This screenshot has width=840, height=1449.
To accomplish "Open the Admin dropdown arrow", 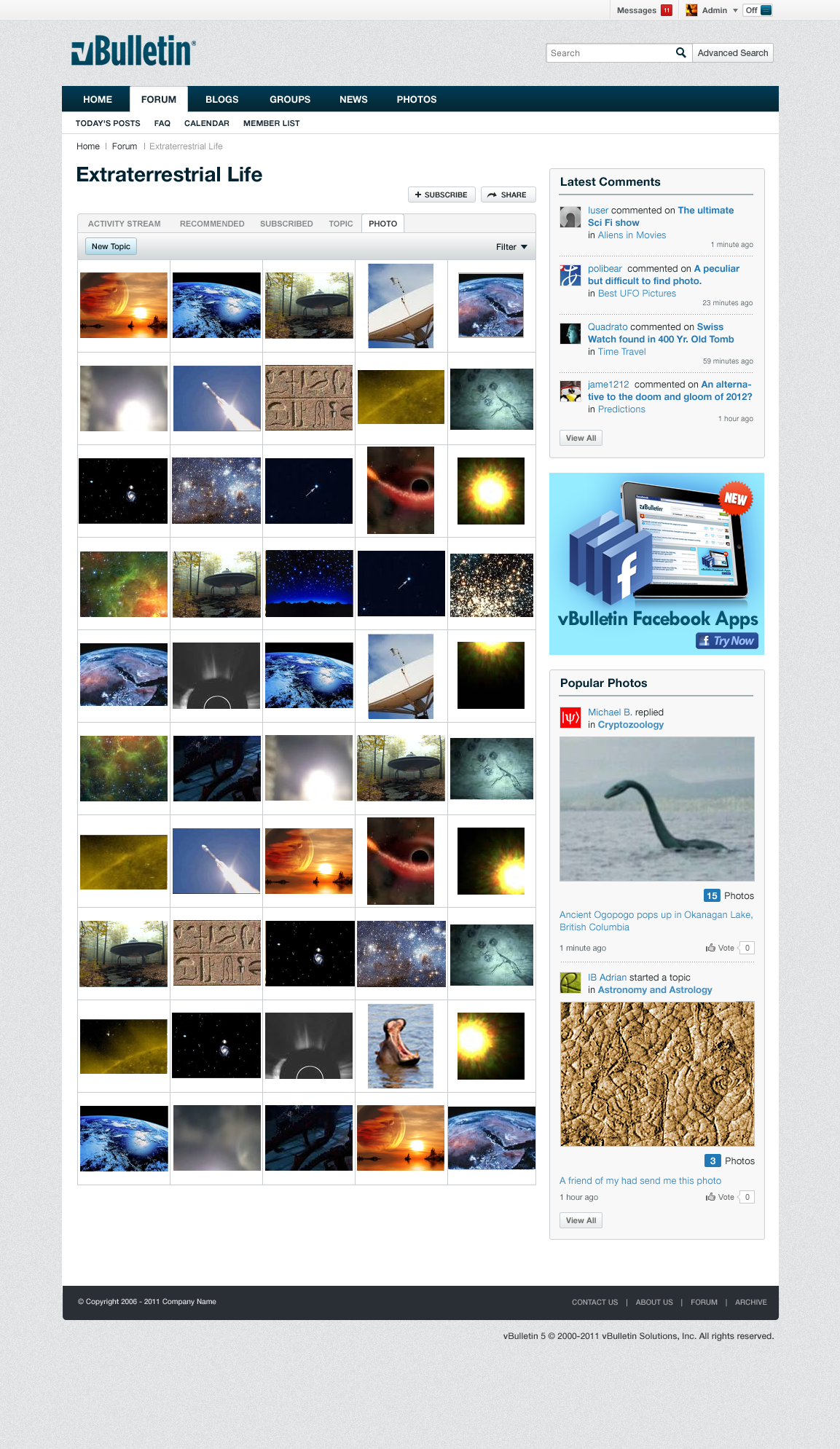I will pos(735,10).
